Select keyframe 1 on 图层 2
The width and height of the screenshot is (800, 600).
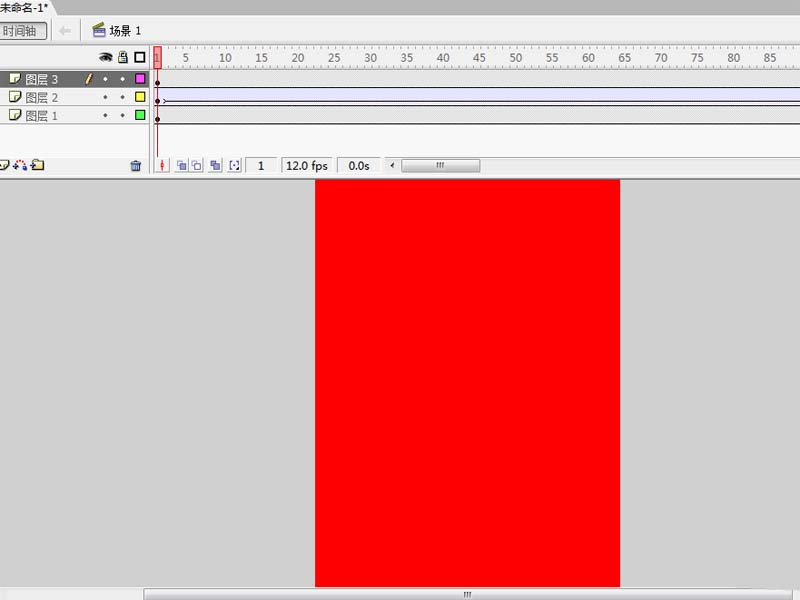coord(158,97)
